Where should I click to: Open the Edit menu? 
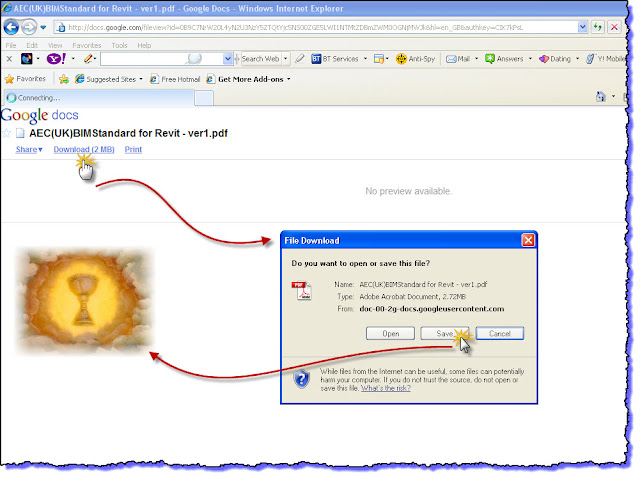32,45
